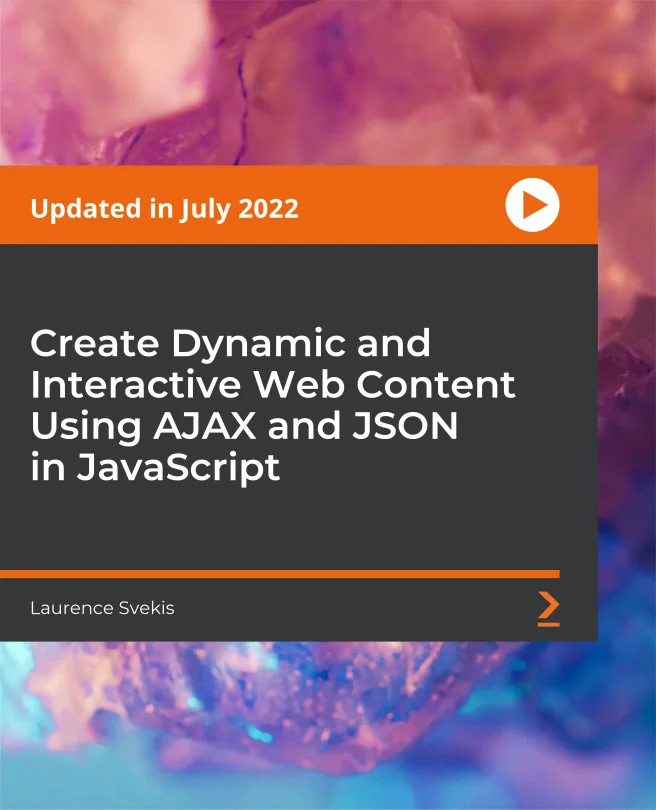Click the author name 'Laurence Svekis'

102,608
